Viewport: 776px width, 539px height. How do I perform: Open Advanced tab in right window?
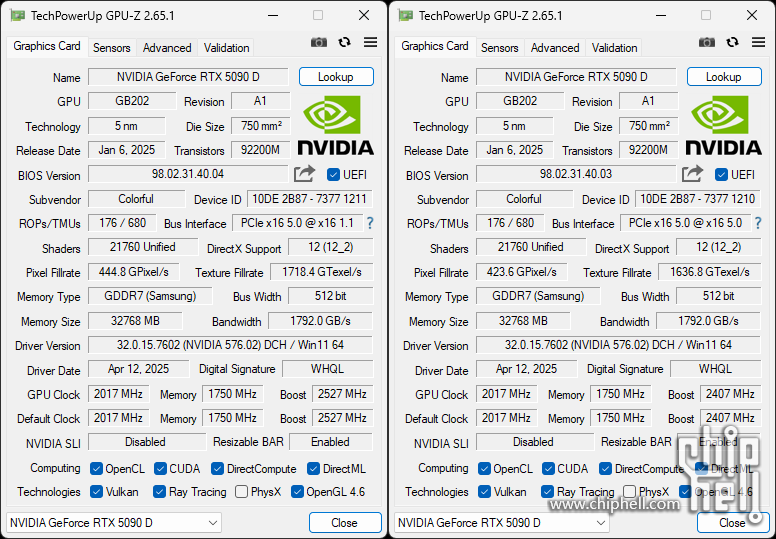[x=555, y=48]
